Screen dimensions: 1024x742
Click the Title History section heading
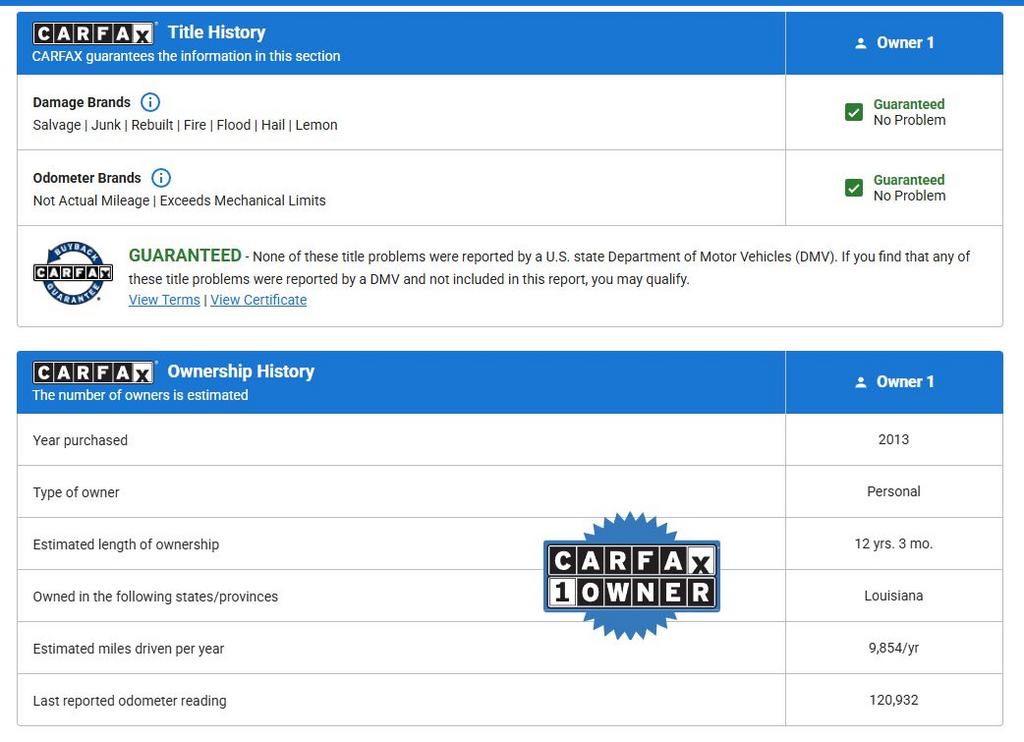(216, 32)
